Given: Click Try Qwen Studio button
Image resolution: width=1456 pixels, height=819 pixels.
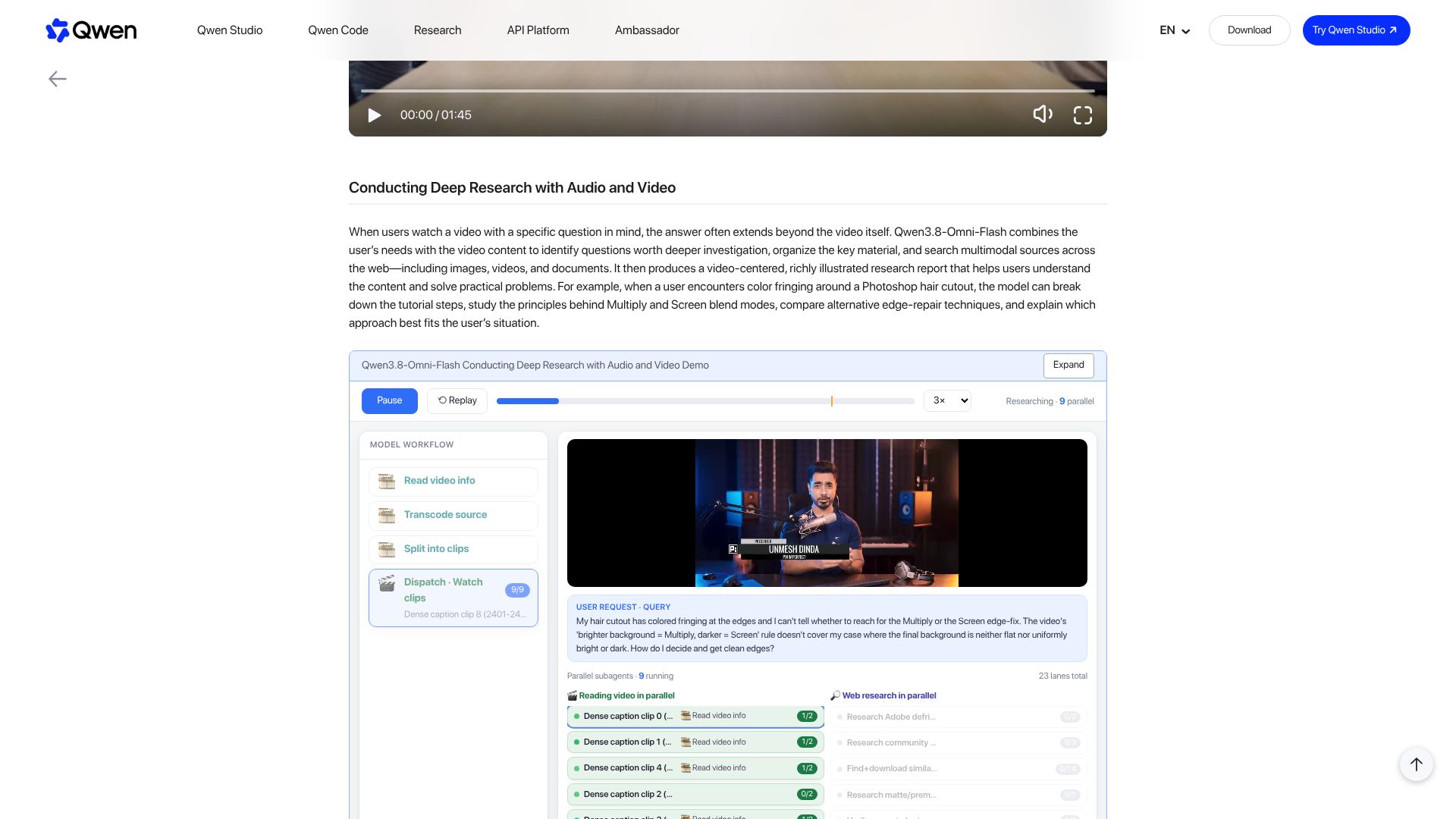Looking at the screenshot, I should pos(1356,30).
